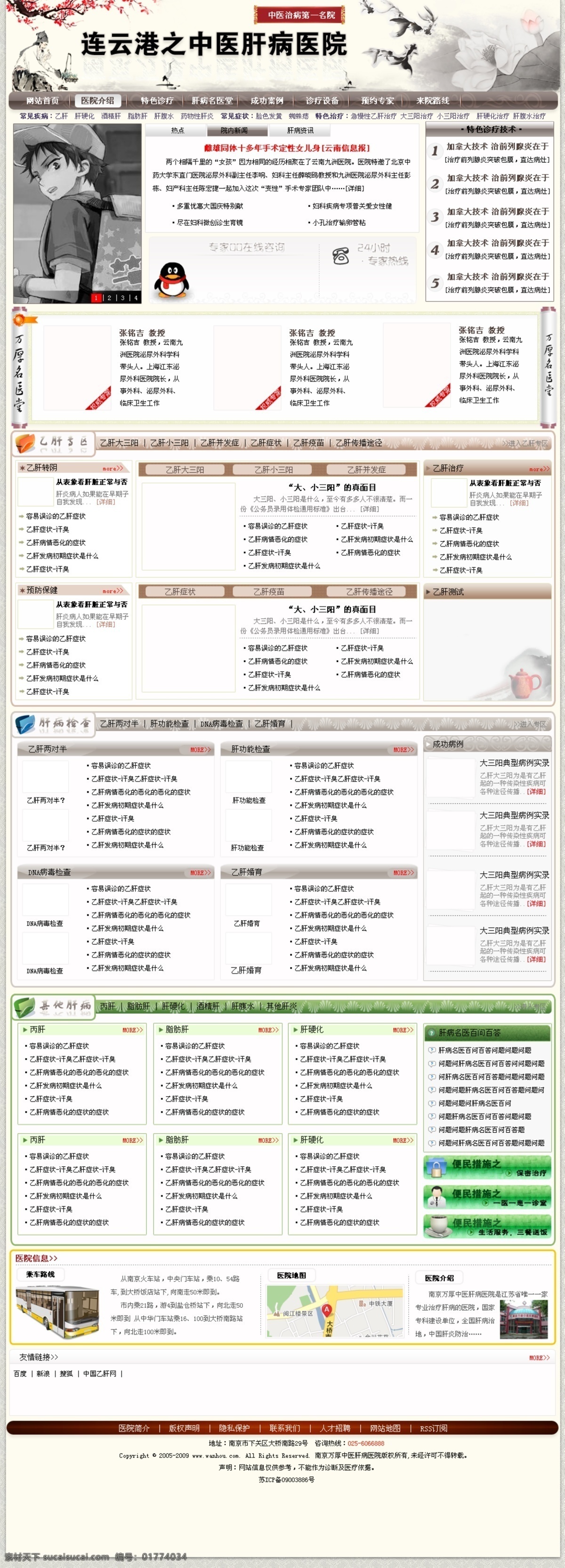565x1568 pixels.
Task: Click MORE in the first 脂肪肝 box
Action: tap(268, 1030)
